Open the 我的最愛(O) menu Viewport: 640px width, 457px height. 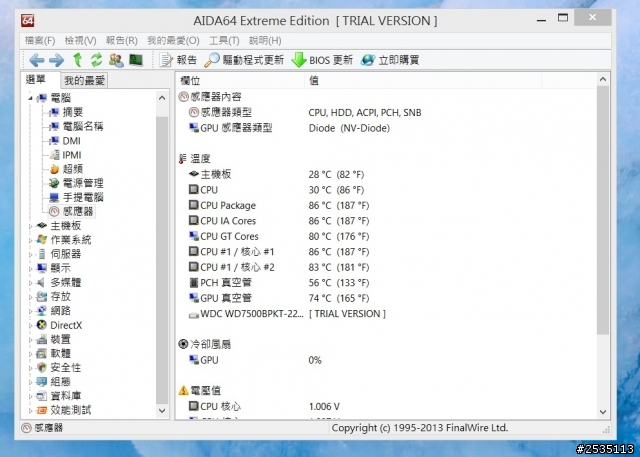(173, 40)
